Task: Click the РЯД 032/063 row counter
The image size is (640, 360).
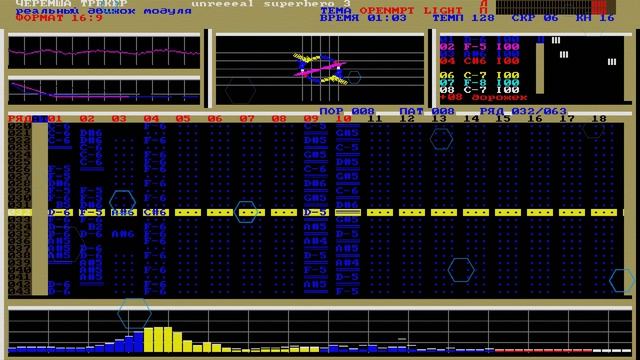Action: [523, 111]
